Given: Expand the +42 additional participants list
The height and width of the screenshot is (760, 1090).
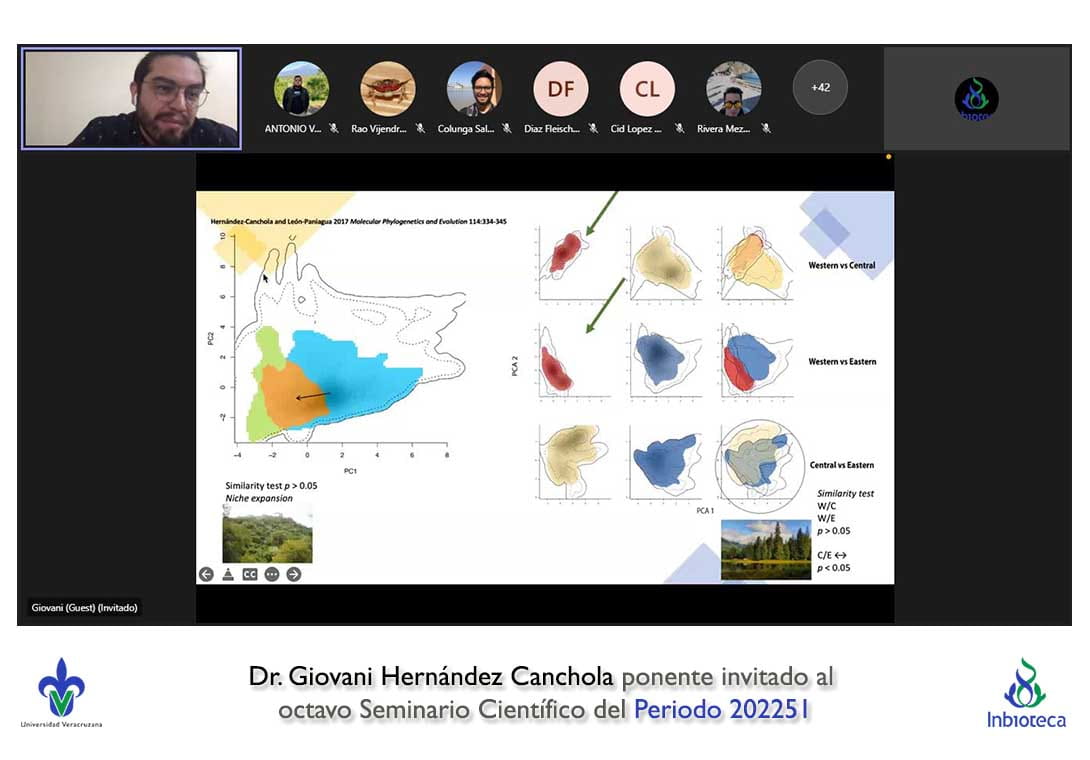Looking at the screenshot, I should click(x=820, y=88).
